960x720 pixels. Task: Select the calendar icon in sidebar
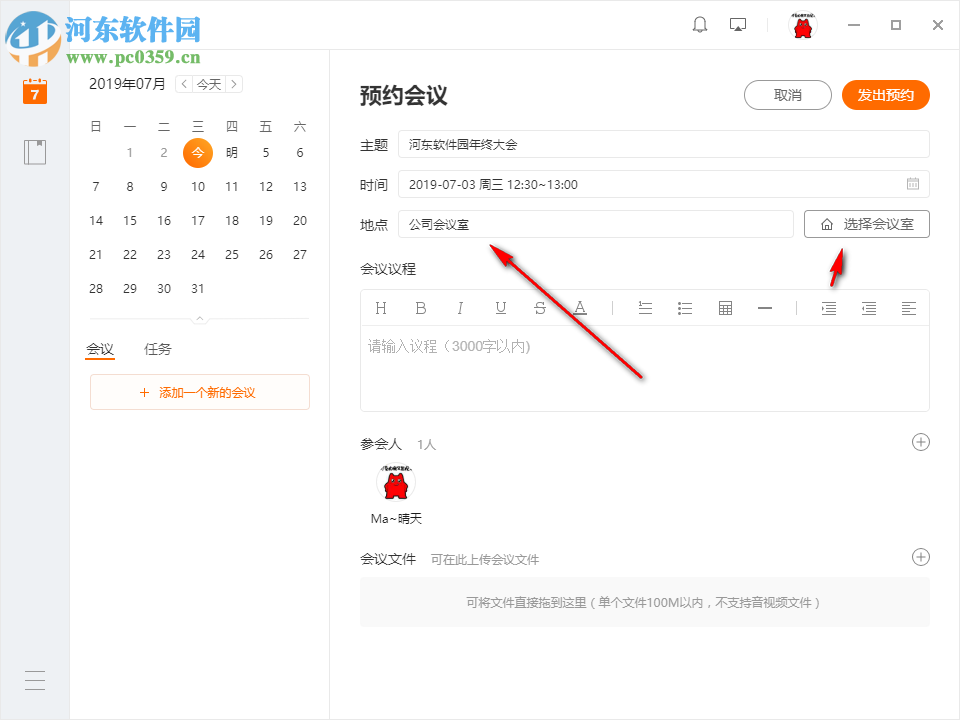[x=34, y=91]
